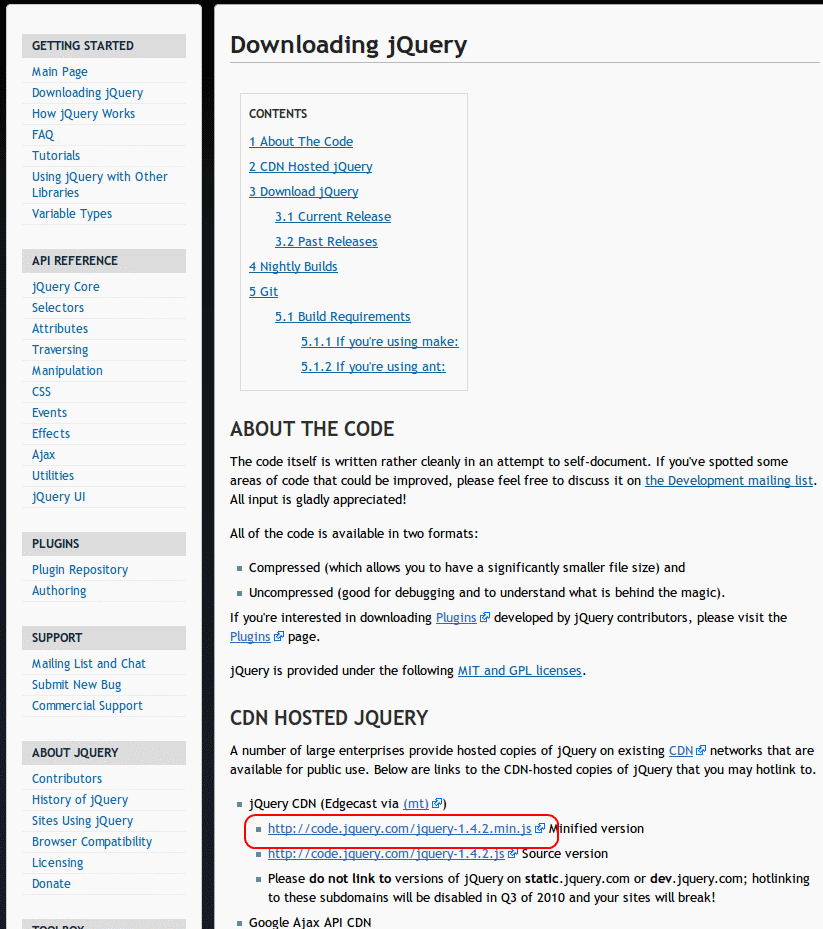This screenshot has height=929, width=823.
Task: Open the Donate link
Action: coord(51,884)
